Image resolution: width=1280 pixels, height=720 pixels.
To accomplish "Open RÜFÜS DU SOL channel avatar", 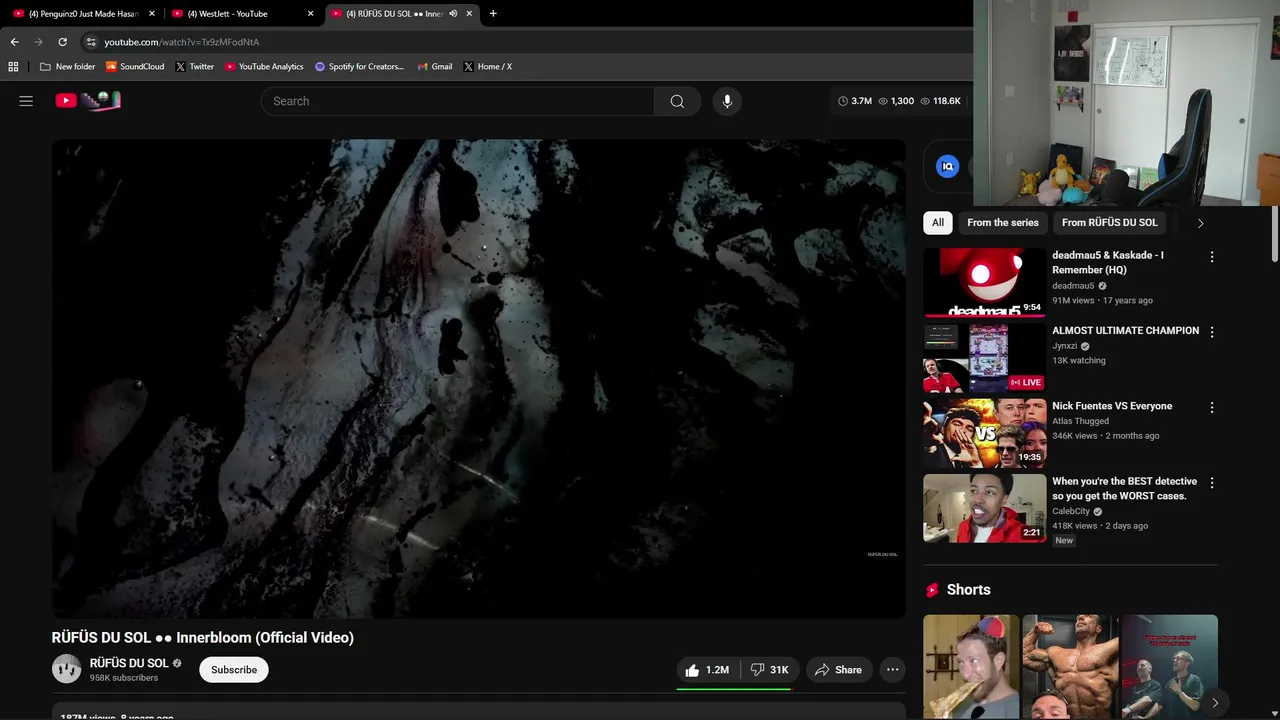I will 66,669.
